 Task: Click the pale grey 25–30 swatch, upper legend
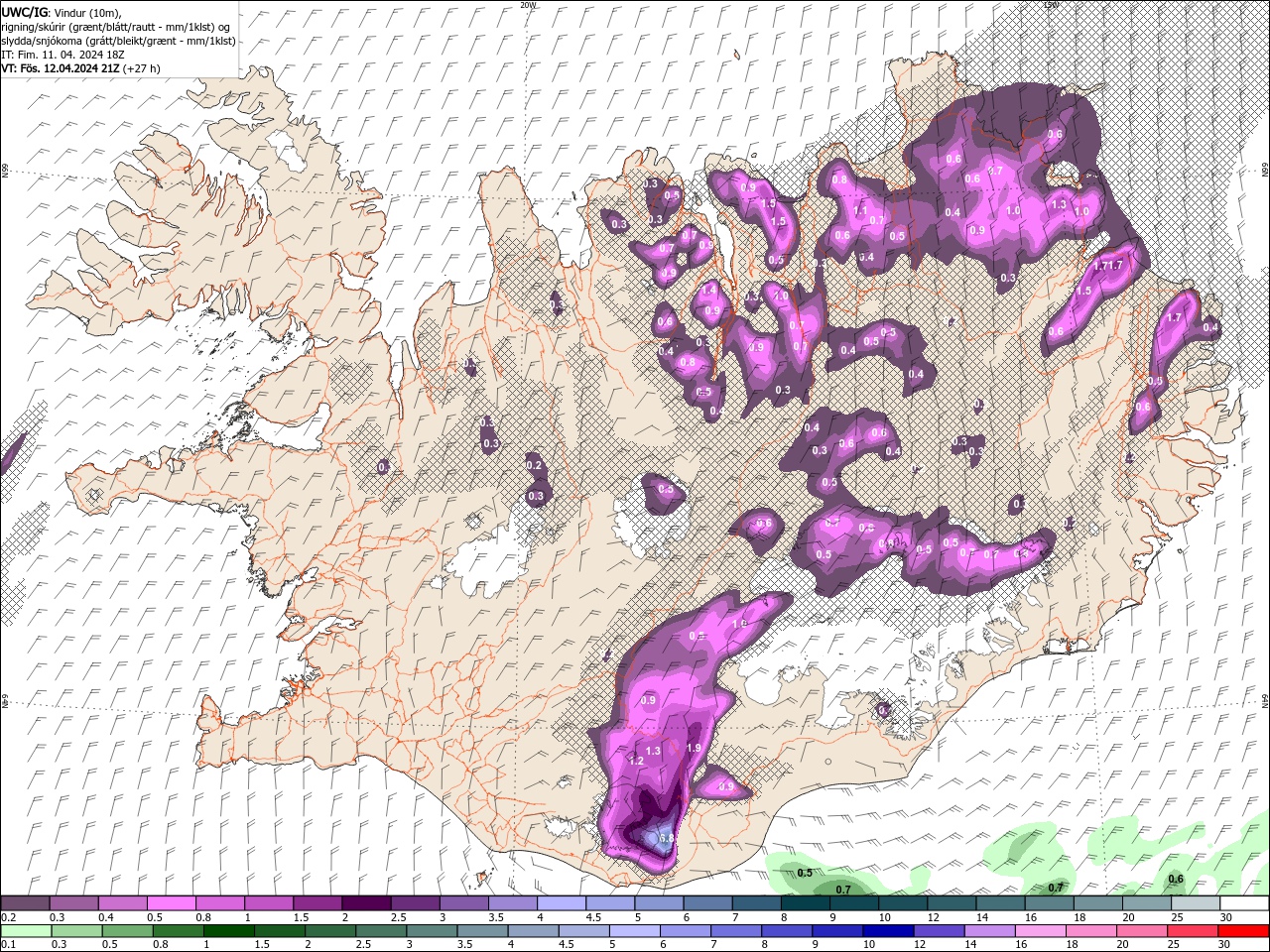pyautogui.click(x=1196, y=903)
